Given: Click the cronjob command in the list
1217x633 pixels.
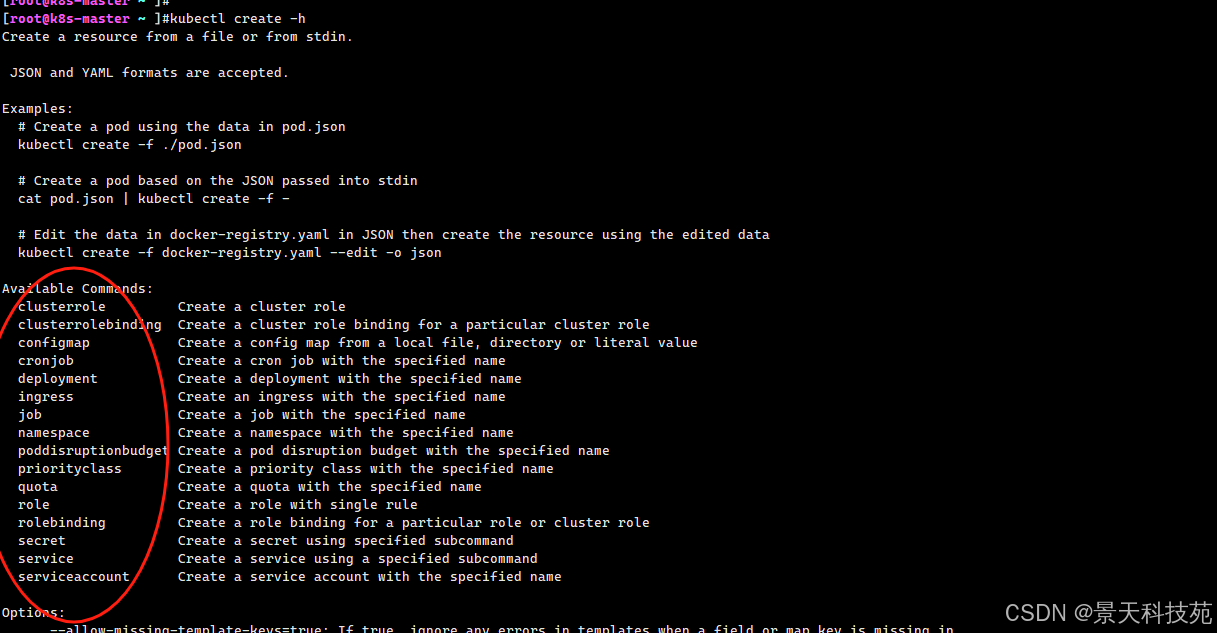Looking at the screenshot, I should tap(45, 361).
